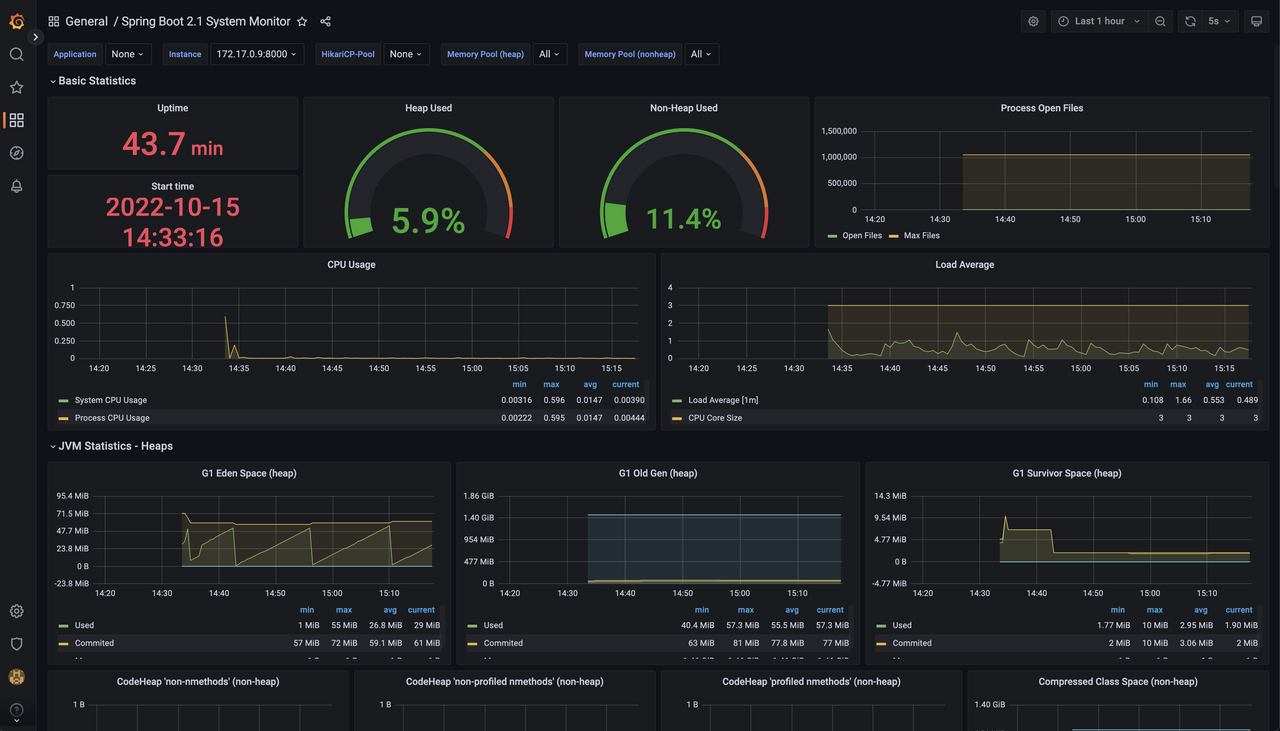The image size is (1280, 731).
Task: Open the Dashboards grid icon in sidebar
Action: pyautogui.click(x=16, y=120)
